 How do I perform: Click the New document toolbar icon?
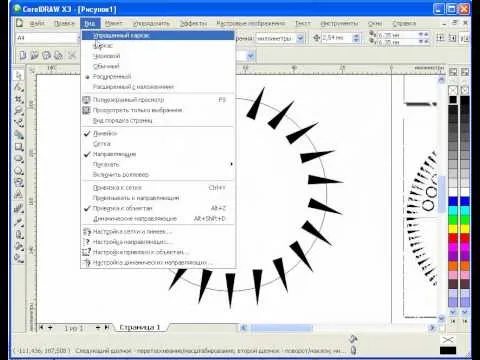(22, 55)
